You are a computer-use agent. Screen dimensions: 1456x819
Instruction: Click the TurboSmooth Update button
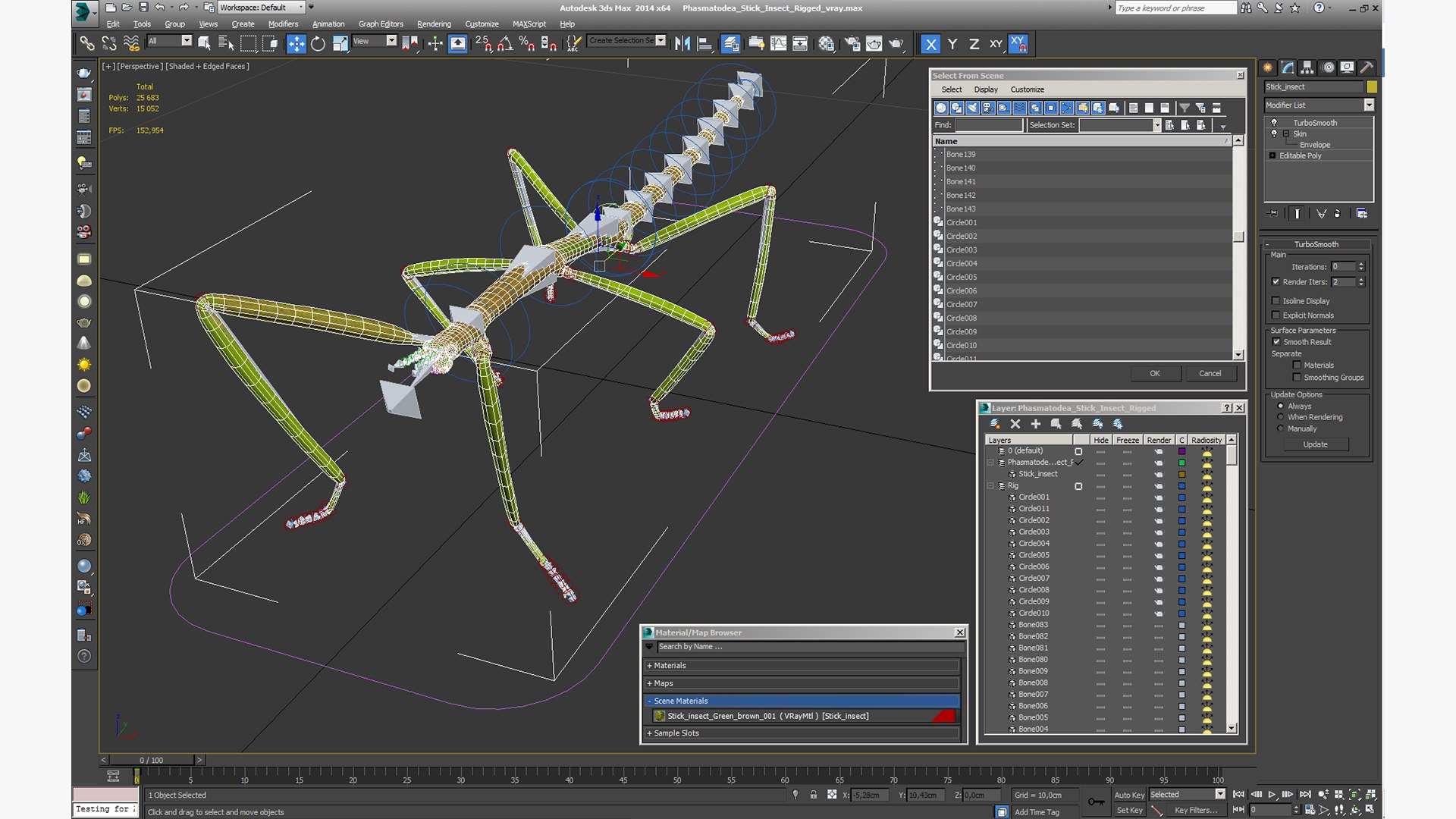tap(1315, 444)
